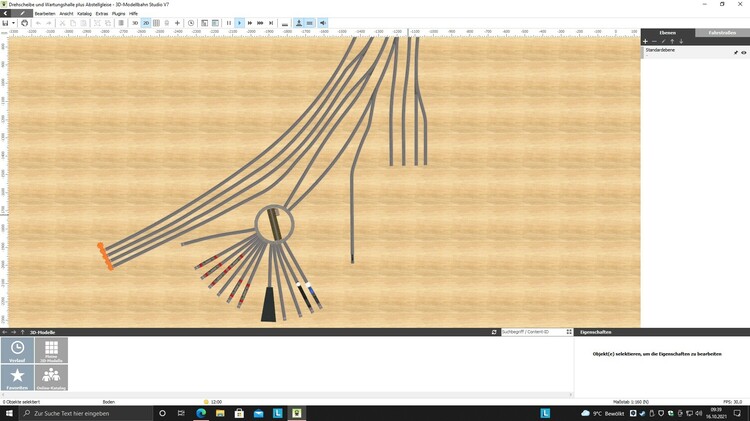Select the Standardebene layer row
Screen dimensions: 750x421
(695, 52)
